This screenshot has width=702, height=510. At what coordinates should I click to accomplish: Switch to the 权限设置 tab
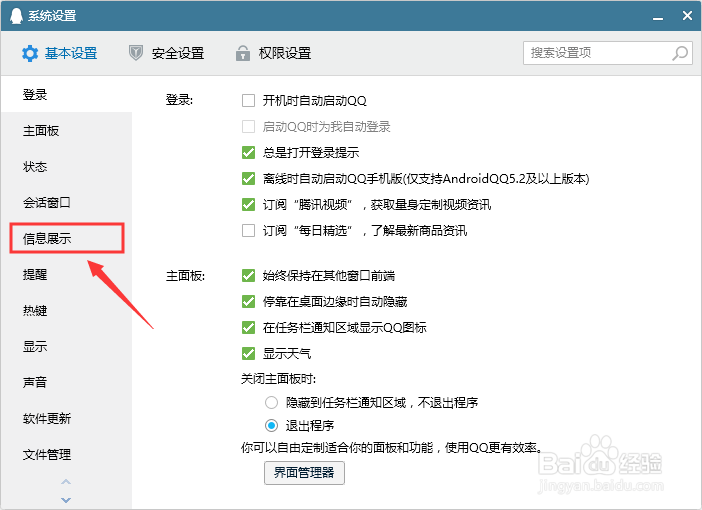coord(273,53)
